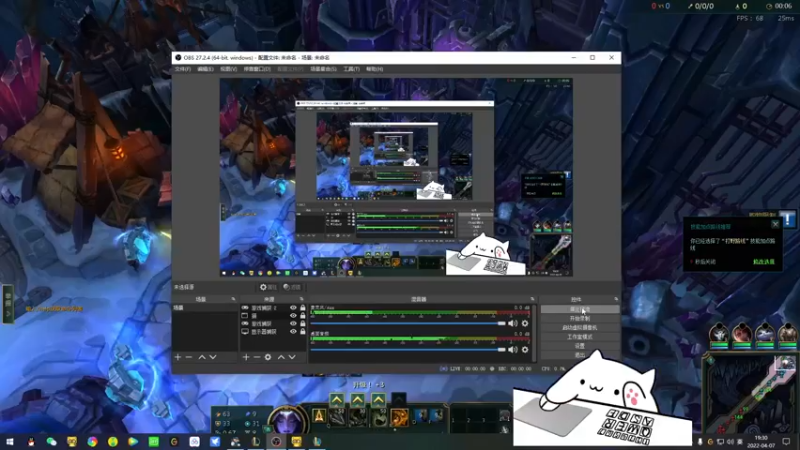Screen dimensions: 800x450
Task: Toggle the lock on source 窗口捕获 2
Action: (x=303, y=308)
